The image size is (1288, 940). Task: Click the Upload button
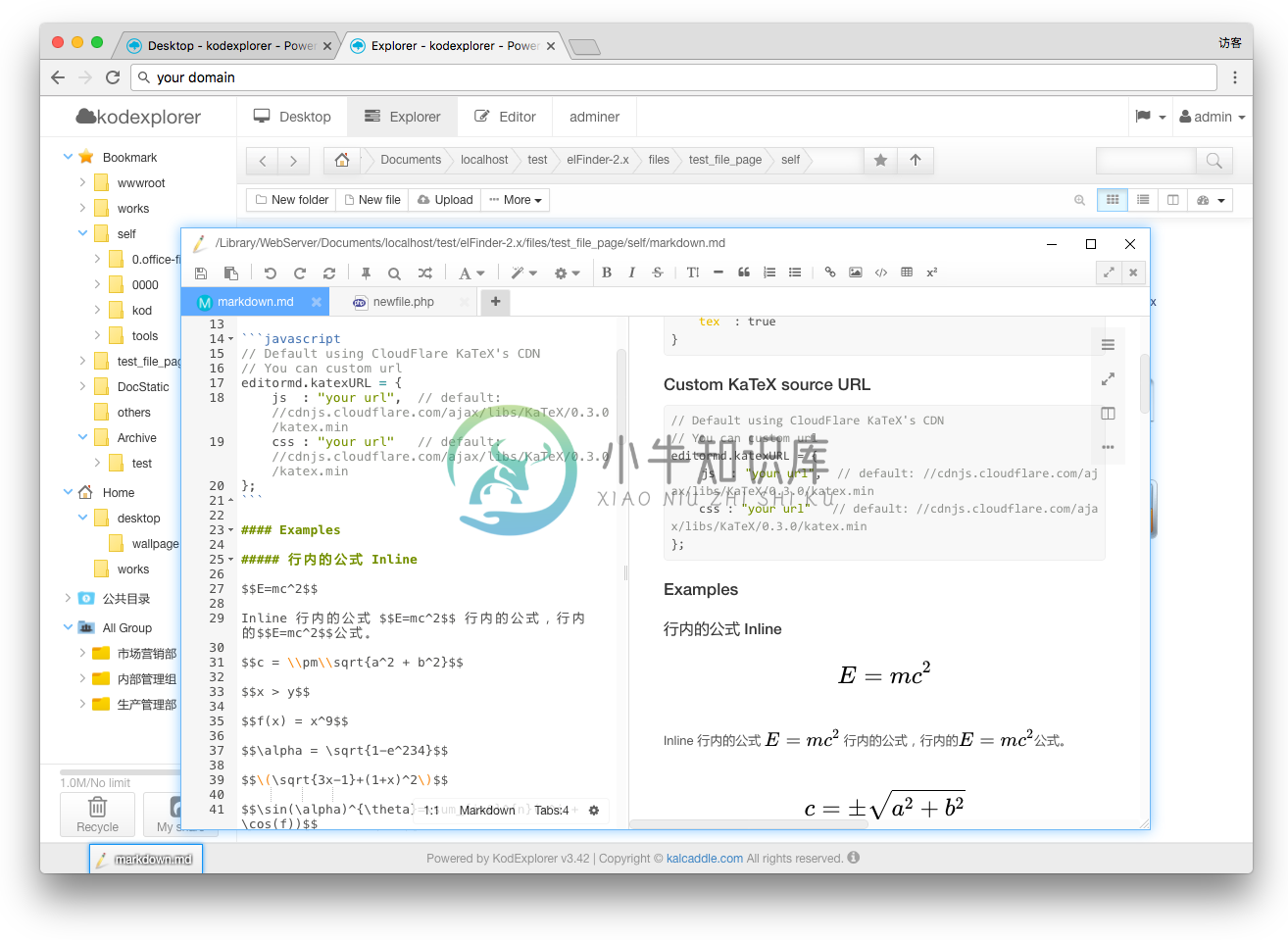[x=445, y=200]
